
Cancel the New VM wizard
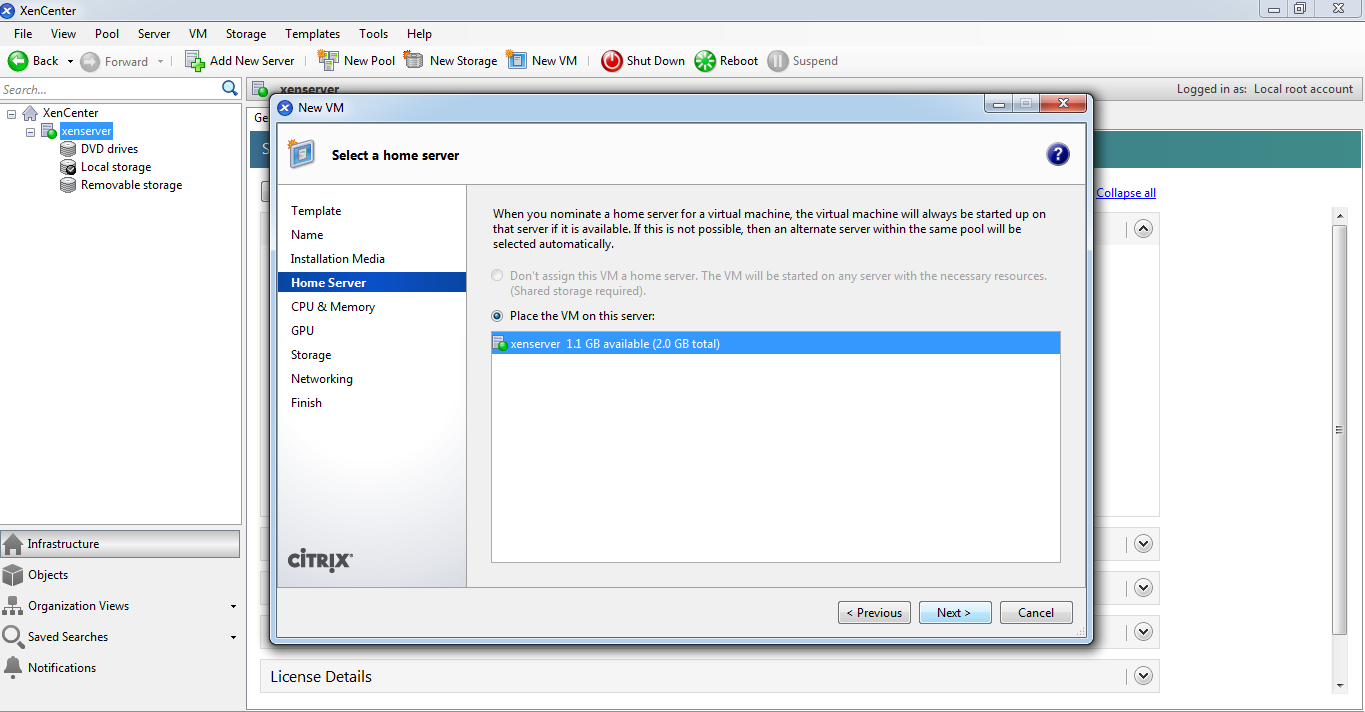click(x=1036, y=613)
